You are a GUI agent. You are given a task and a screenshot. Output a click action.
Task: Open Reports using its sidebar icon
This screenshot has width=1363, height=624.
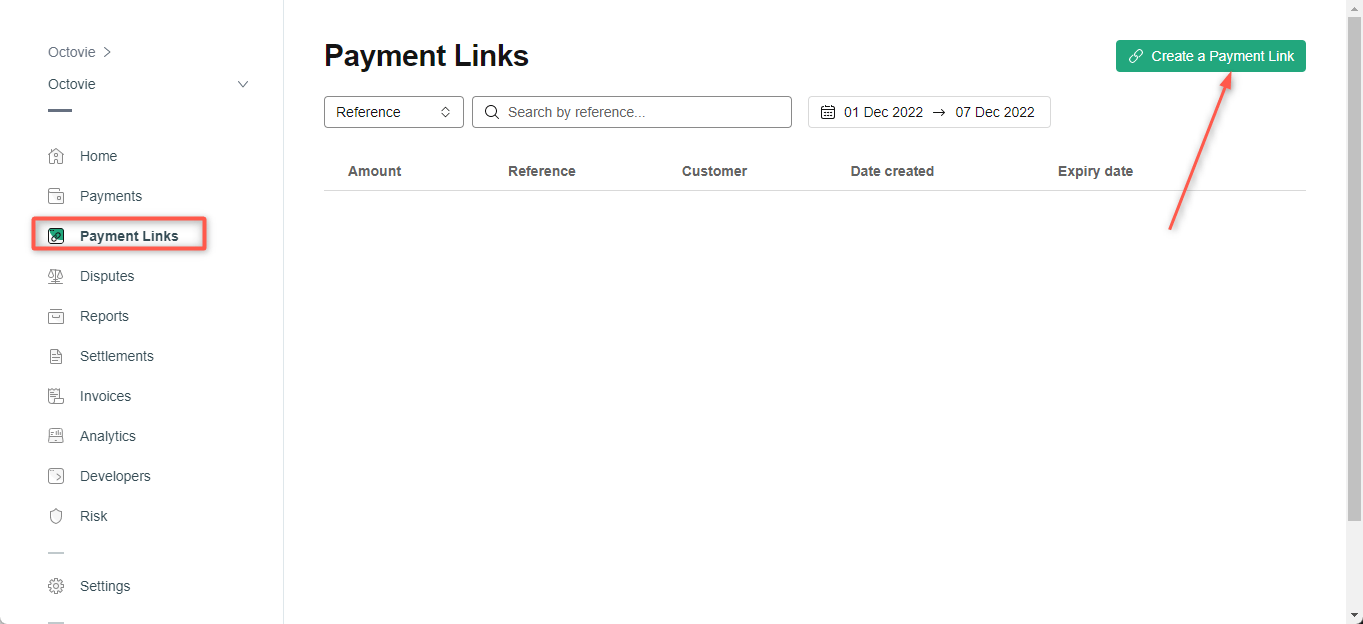tap(57, 316)
